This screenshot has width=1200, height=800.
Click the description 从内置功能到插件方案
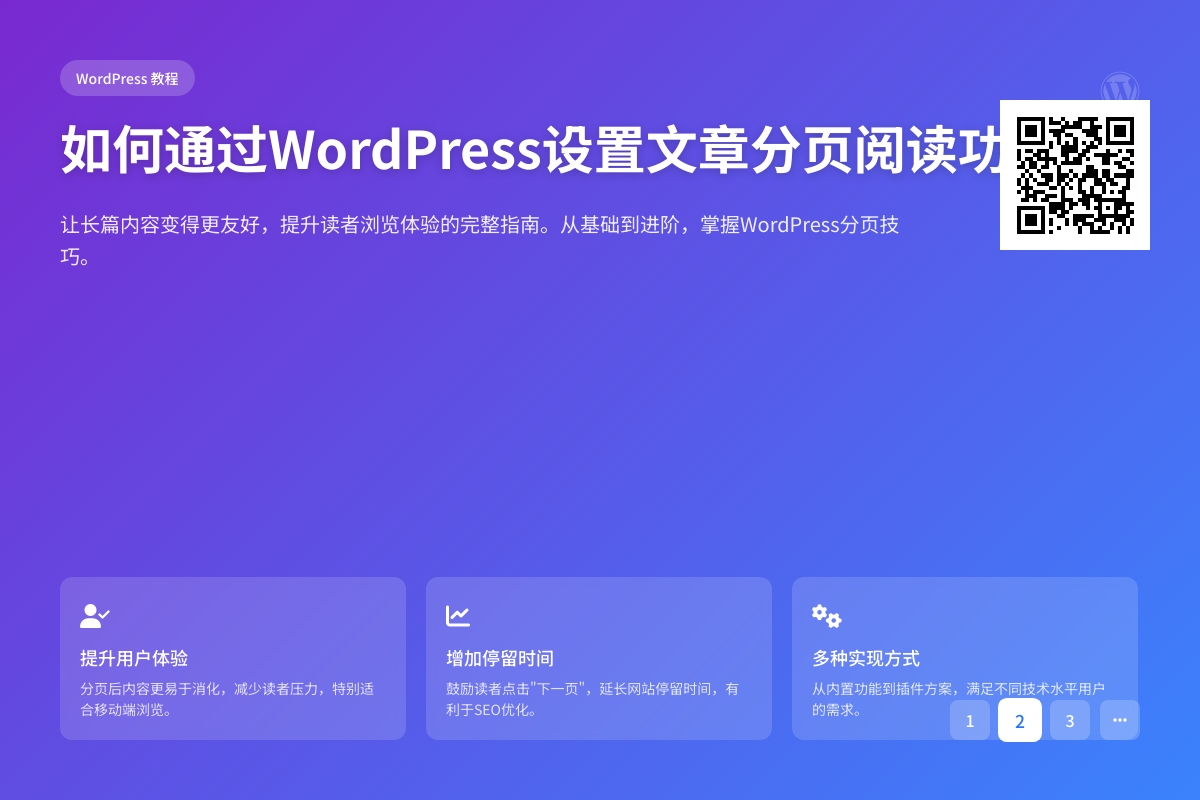tap(958, 699)
